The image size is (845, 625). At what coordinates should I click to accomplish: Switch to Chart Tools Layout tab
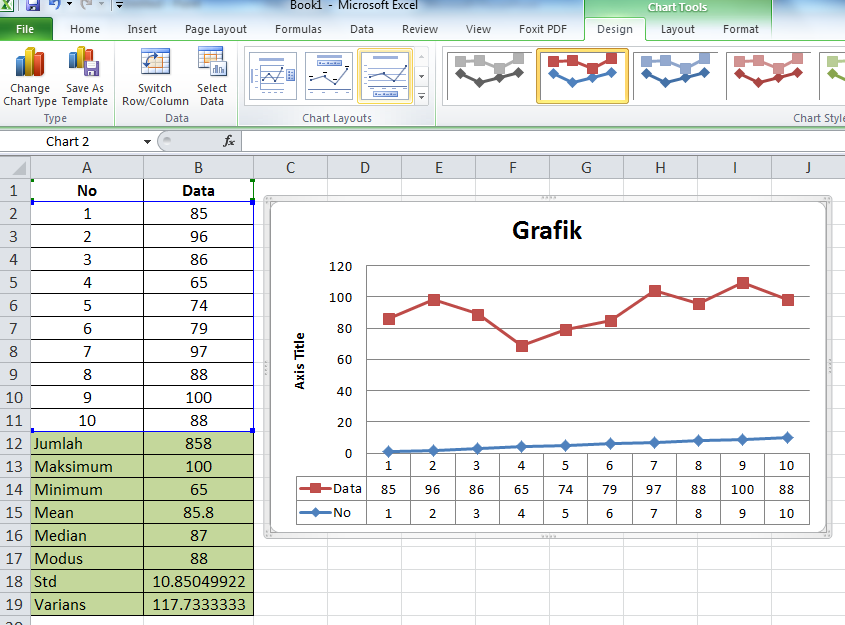coord(677,29)
